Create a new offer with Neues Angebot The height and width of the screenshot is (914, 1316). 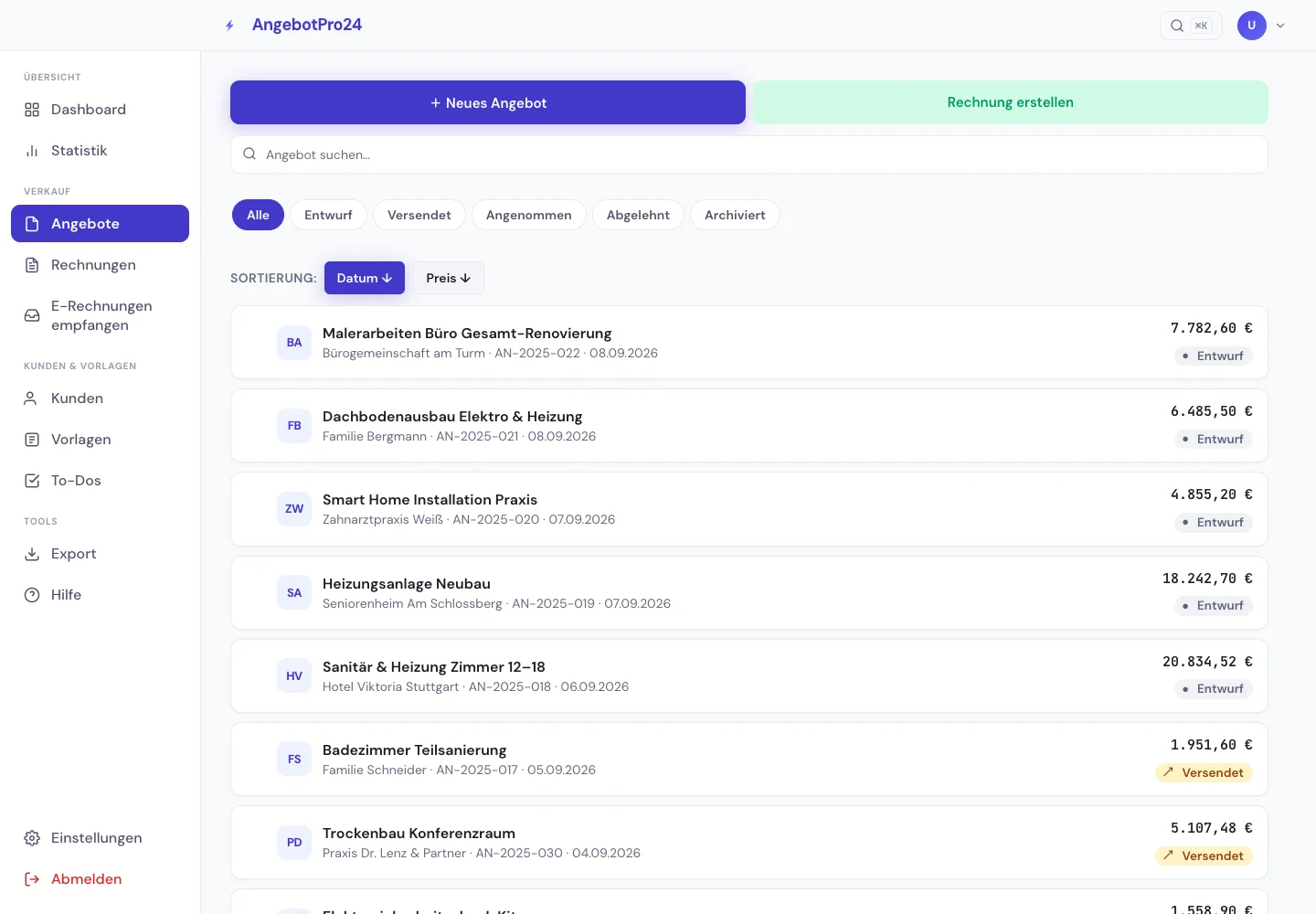(488, 102)
